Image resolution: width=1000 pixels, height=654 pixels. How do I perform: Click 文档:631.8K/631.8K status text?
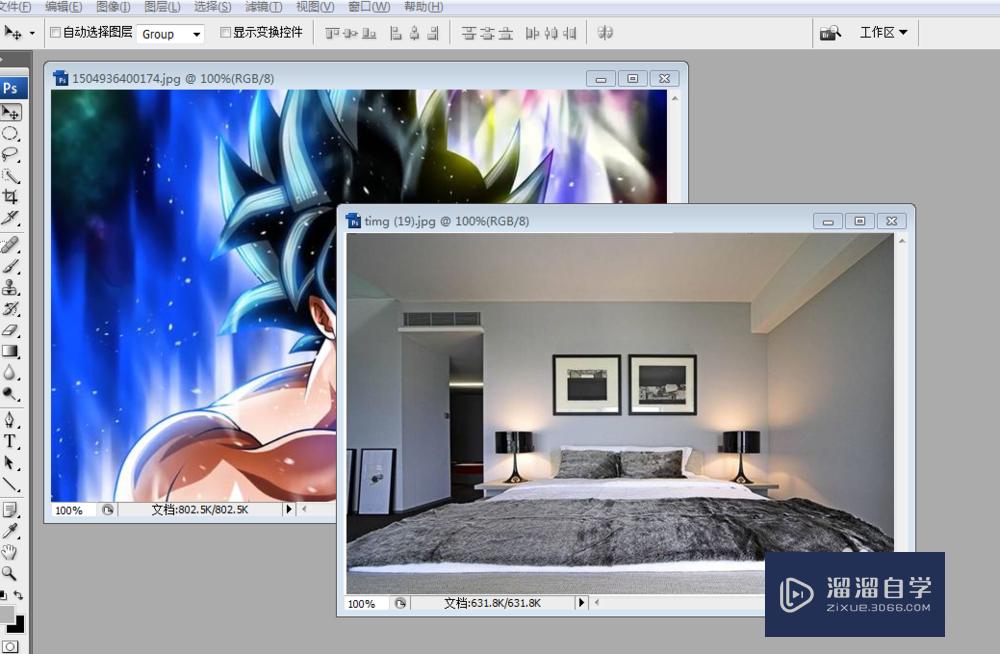(x=492, y=603)
